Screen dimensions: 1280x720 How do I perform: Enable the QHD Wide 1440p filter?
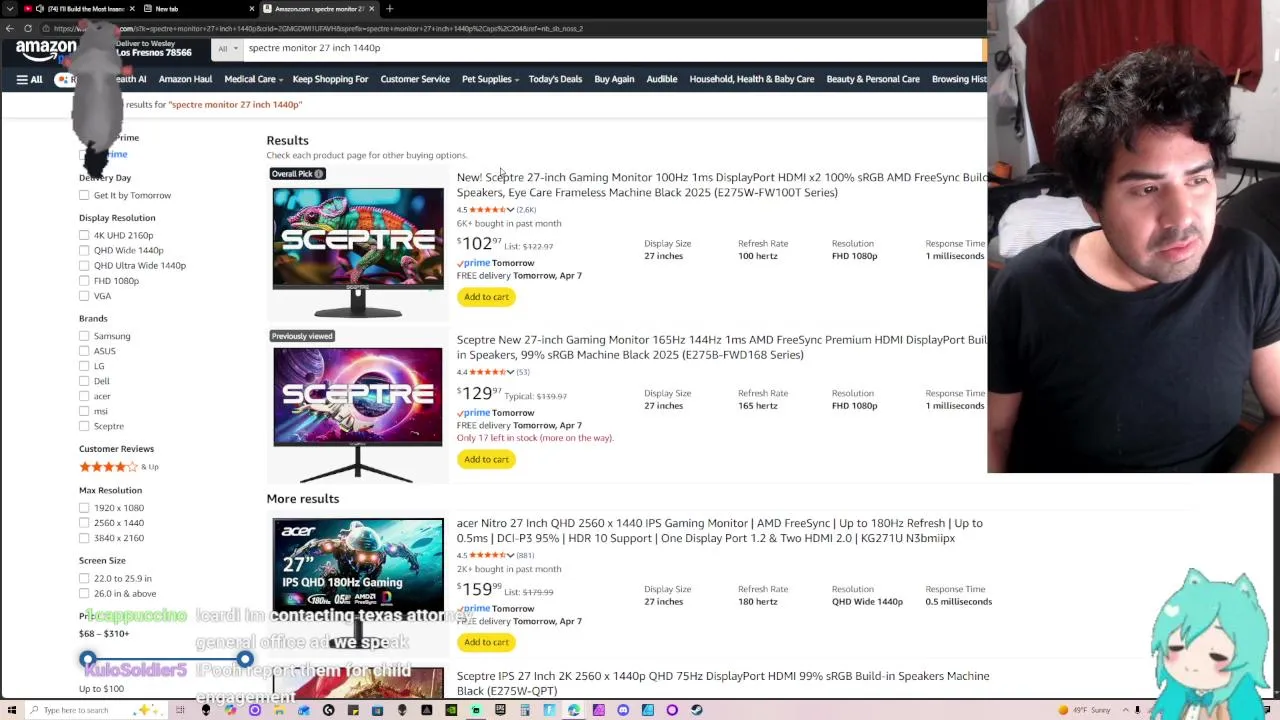click(x=84, y=250)
